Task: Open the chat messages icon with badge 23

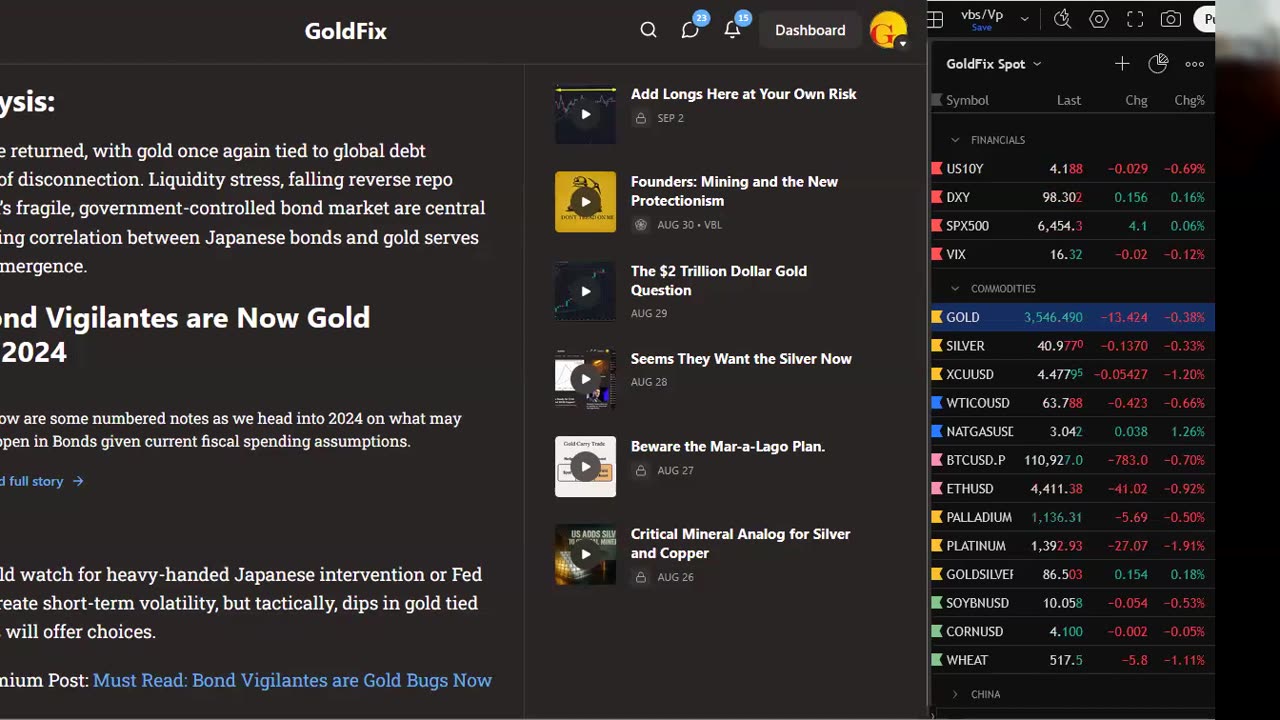Action: (691, 29)
